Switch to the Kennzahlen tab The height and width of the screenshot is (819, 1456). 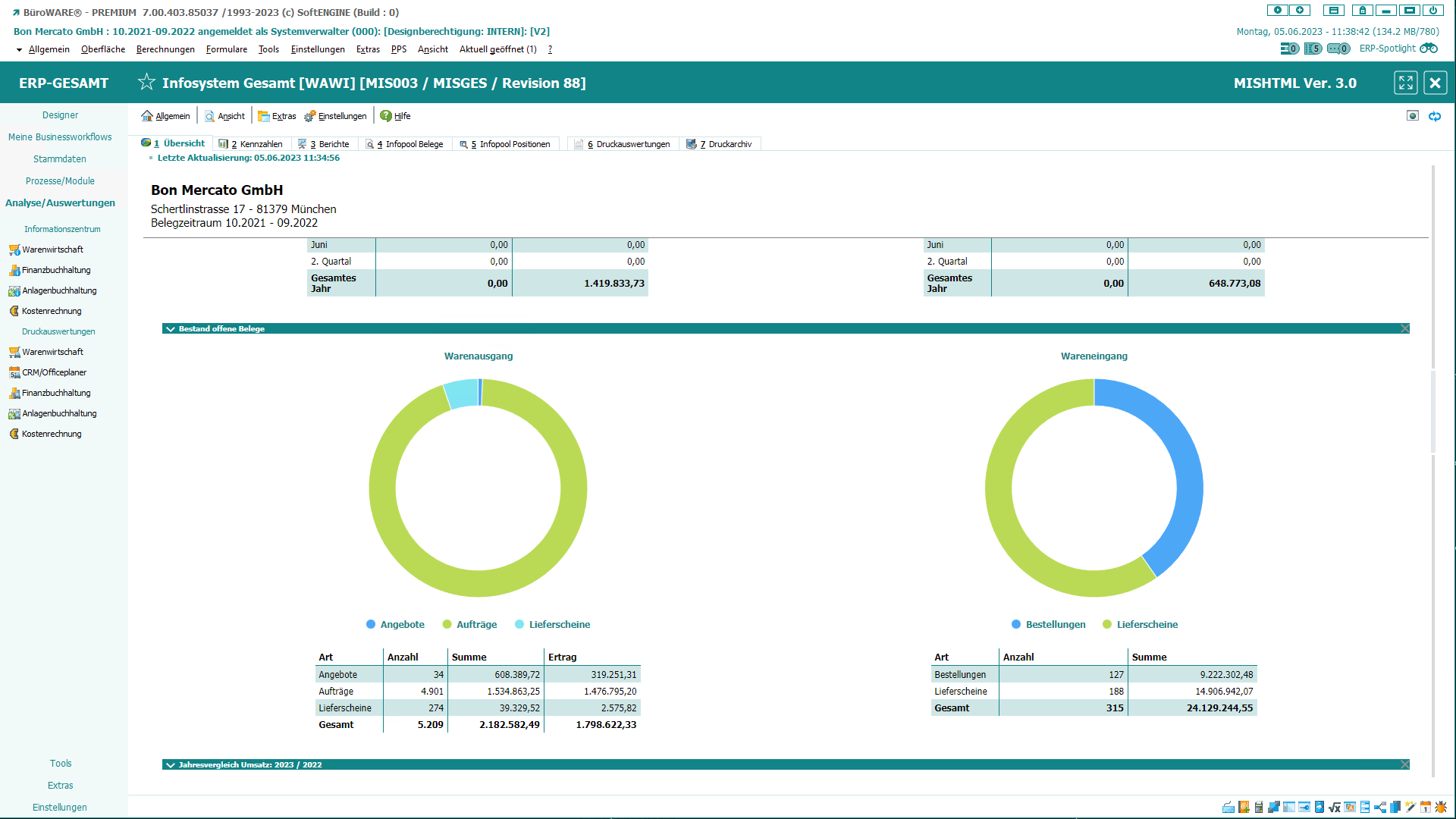[251, 143]
